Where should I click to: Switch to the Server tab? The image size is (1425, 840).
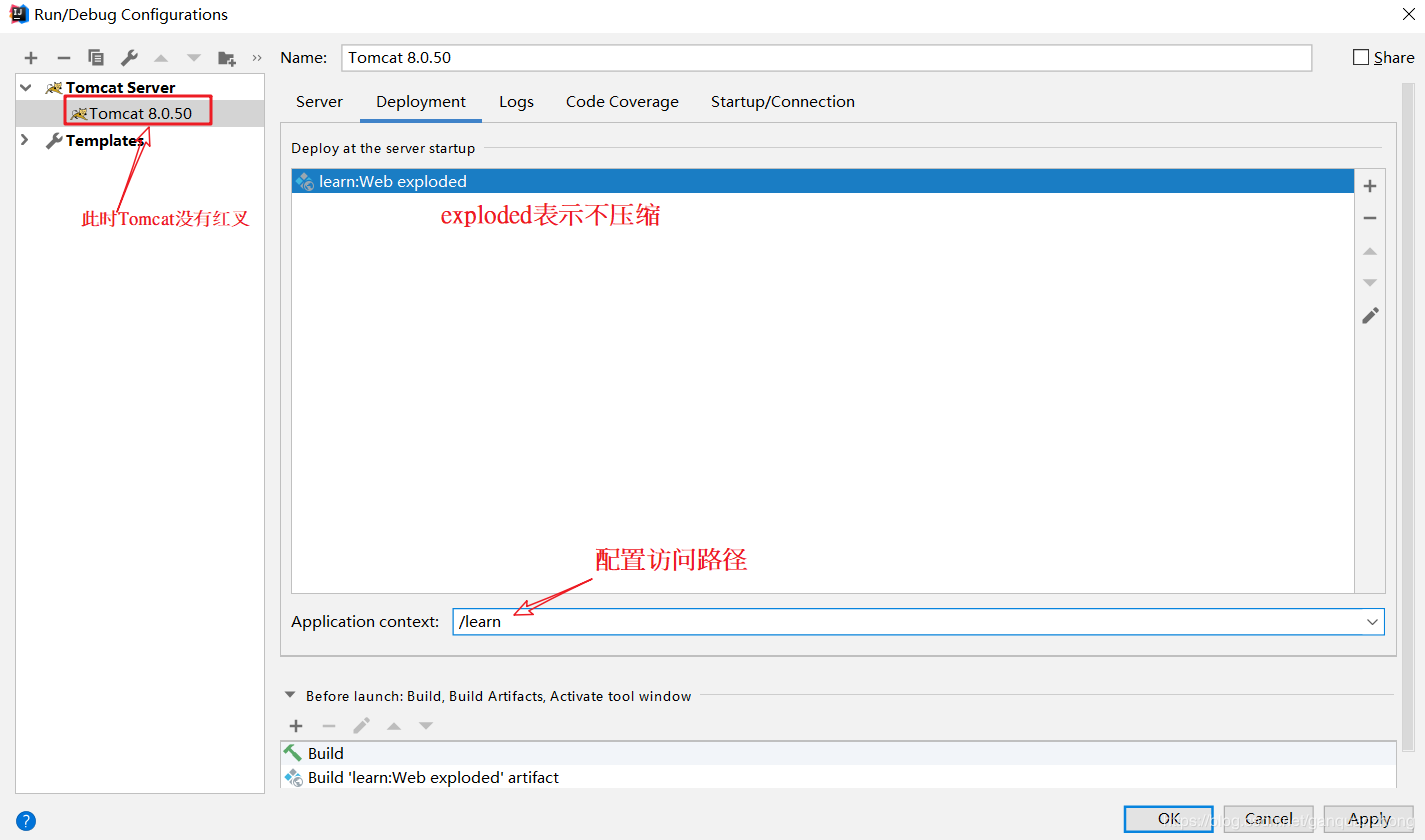pos(319,102)
